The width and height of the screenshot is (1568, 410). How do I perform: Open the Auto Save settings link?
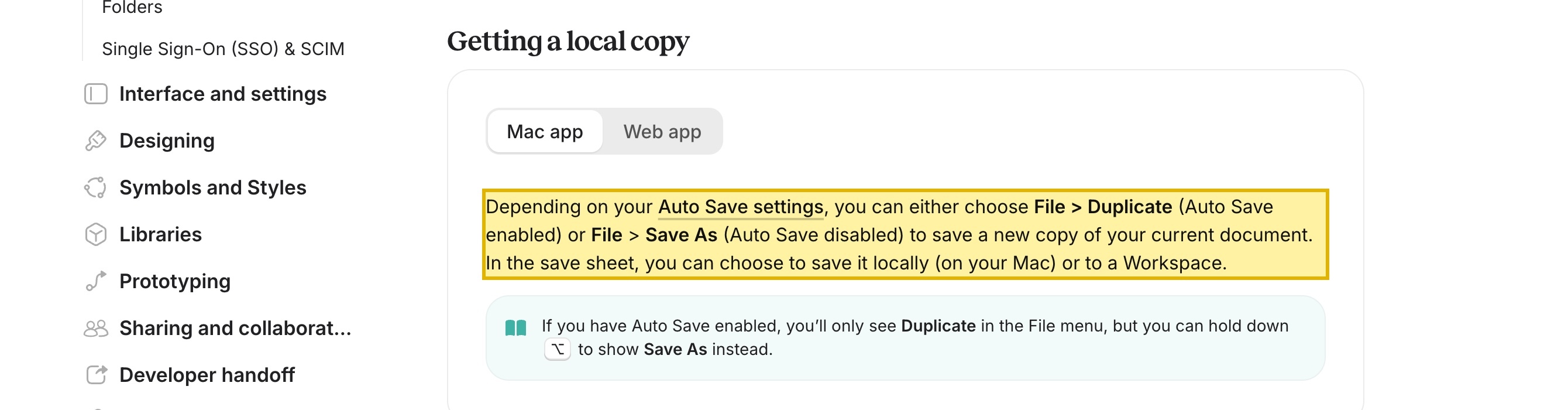pyautogui.click(x=740, y=207)
